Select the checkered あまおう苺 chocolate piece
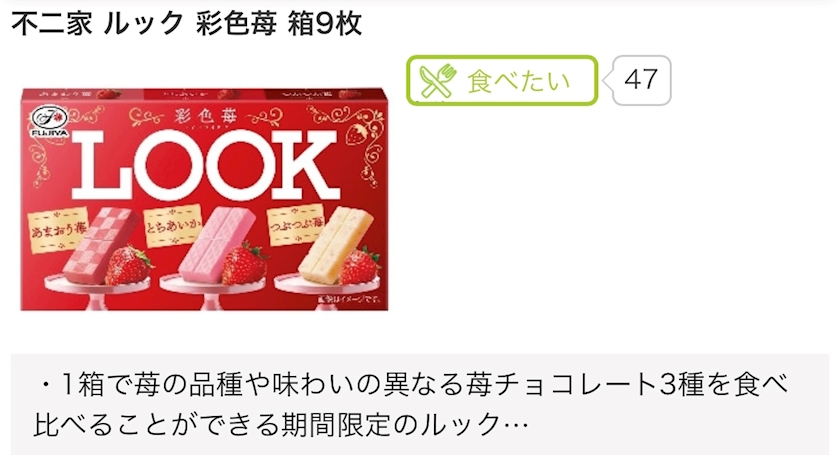Viewport: 840px width, 455px height. click(100, 246)
